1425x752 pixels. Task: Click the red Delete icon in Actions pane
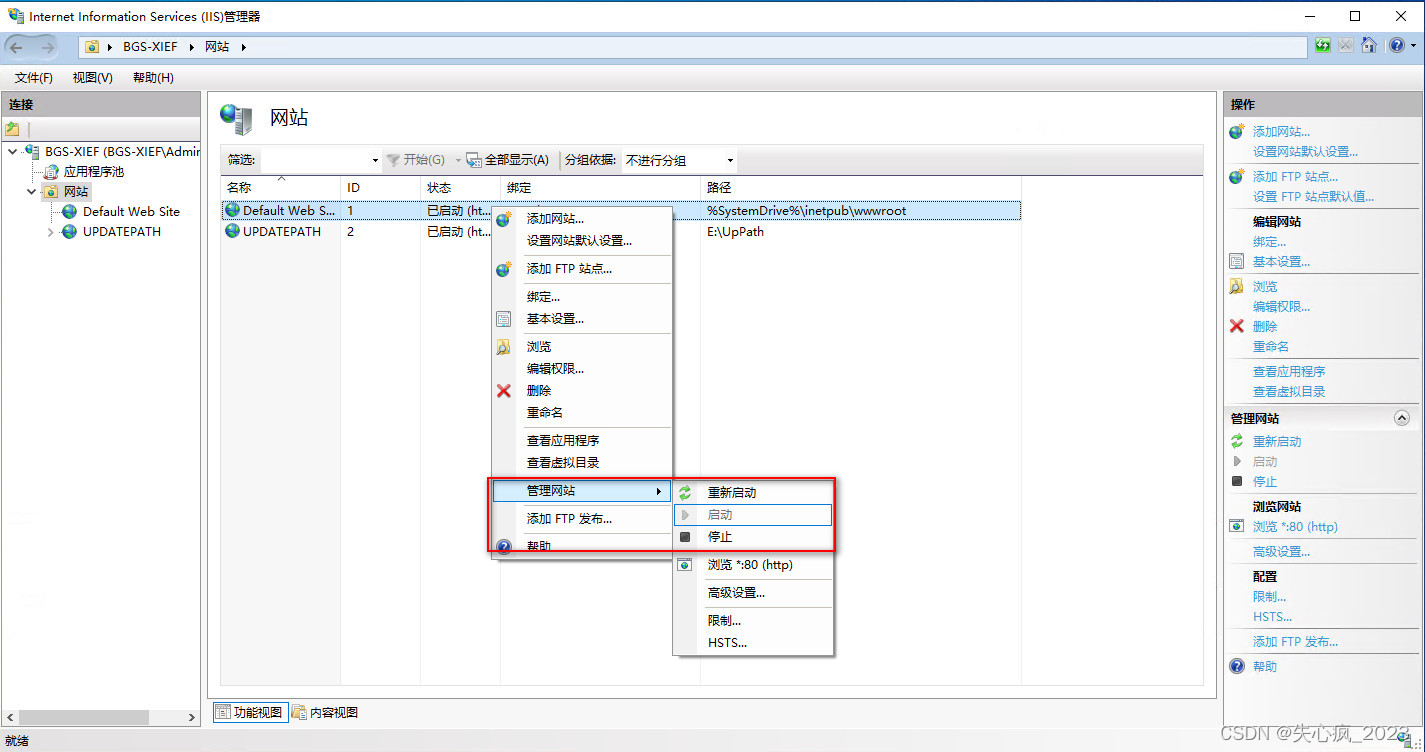pos(1237,326)
